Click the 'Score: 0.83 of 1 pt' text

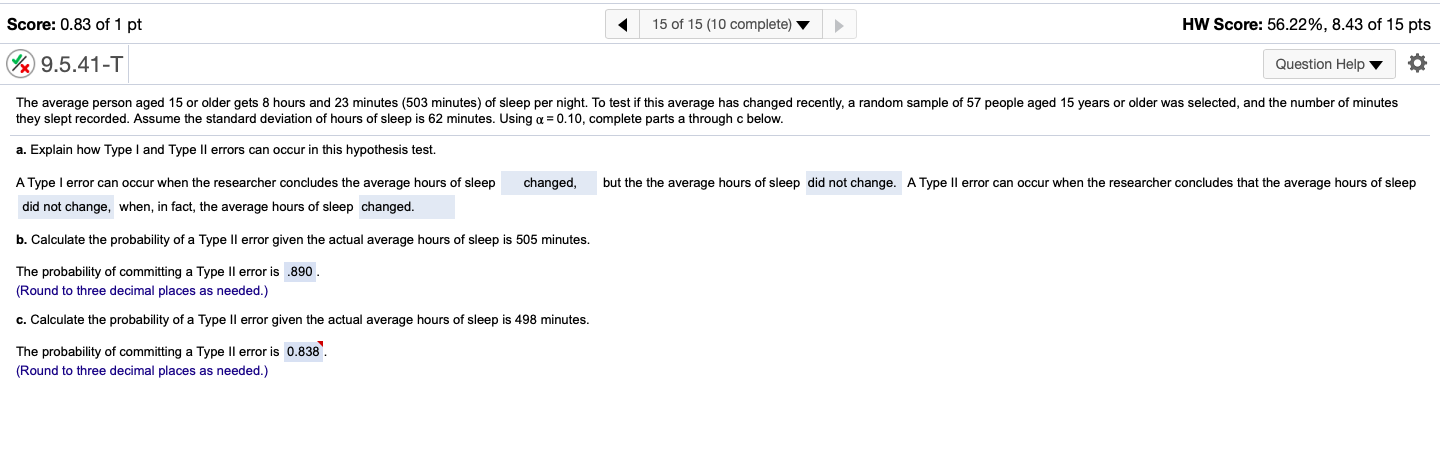[x=74, y=25]
